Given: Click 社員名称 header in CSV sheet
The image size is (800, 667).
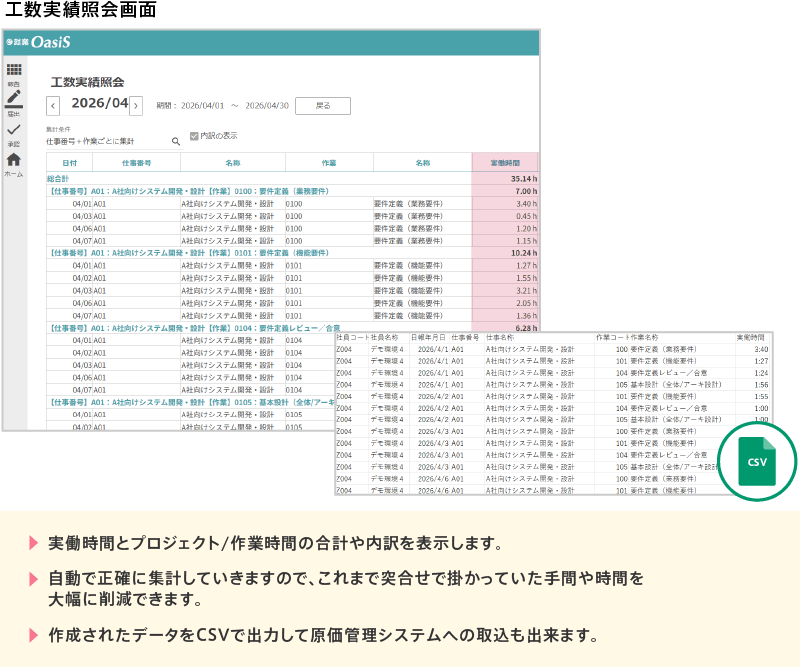Looking at the screenshot, I should (384, 337).
